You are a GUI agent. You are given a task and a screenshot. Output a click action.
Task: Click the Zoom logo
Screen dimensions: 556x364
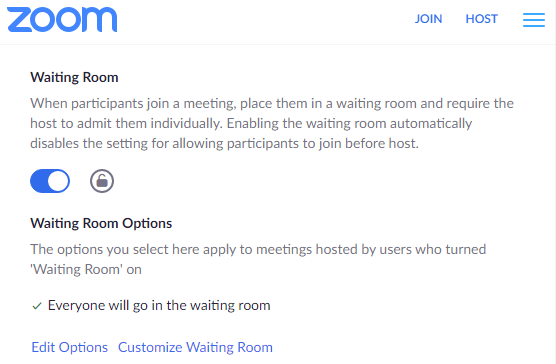tap(62, 19)
